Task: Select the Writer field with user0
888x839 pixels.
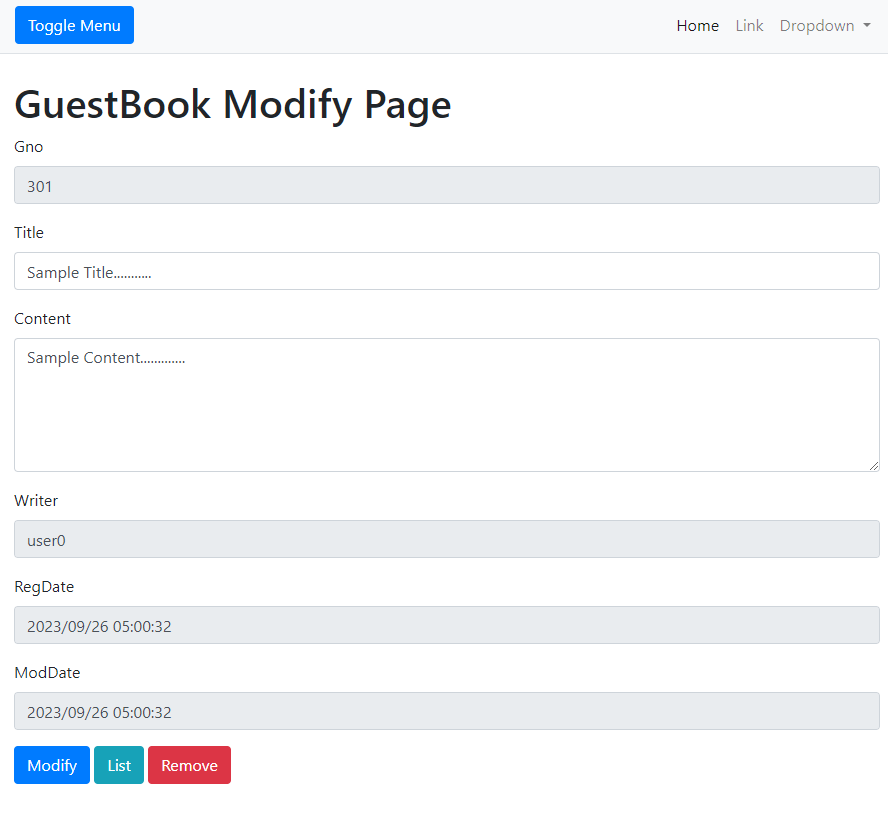Action: click(x=446, y=539)
